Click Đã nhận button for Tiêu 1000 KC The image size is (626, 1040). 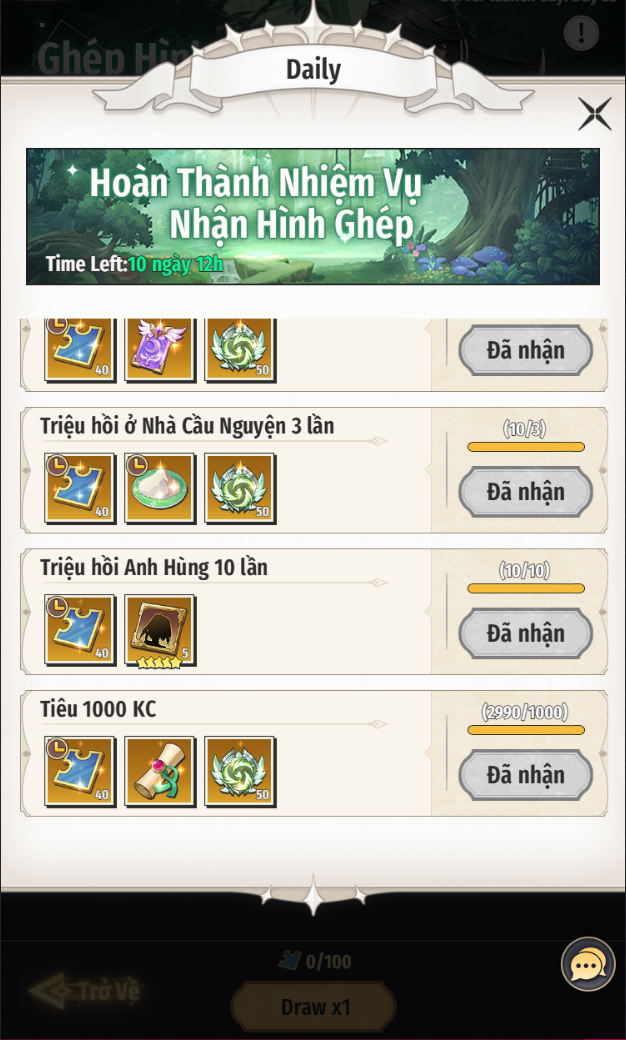click(x=525, y=775)
